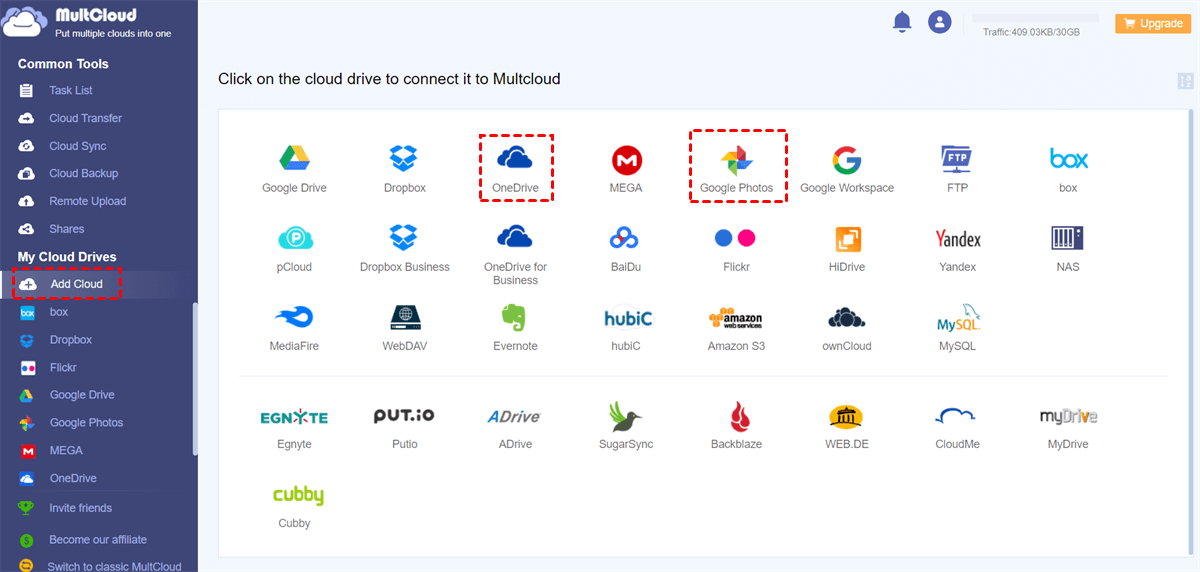Switch to classic MultCloud
The width and height of the screenshot is (1200, 572).
[x=114, y=566]
